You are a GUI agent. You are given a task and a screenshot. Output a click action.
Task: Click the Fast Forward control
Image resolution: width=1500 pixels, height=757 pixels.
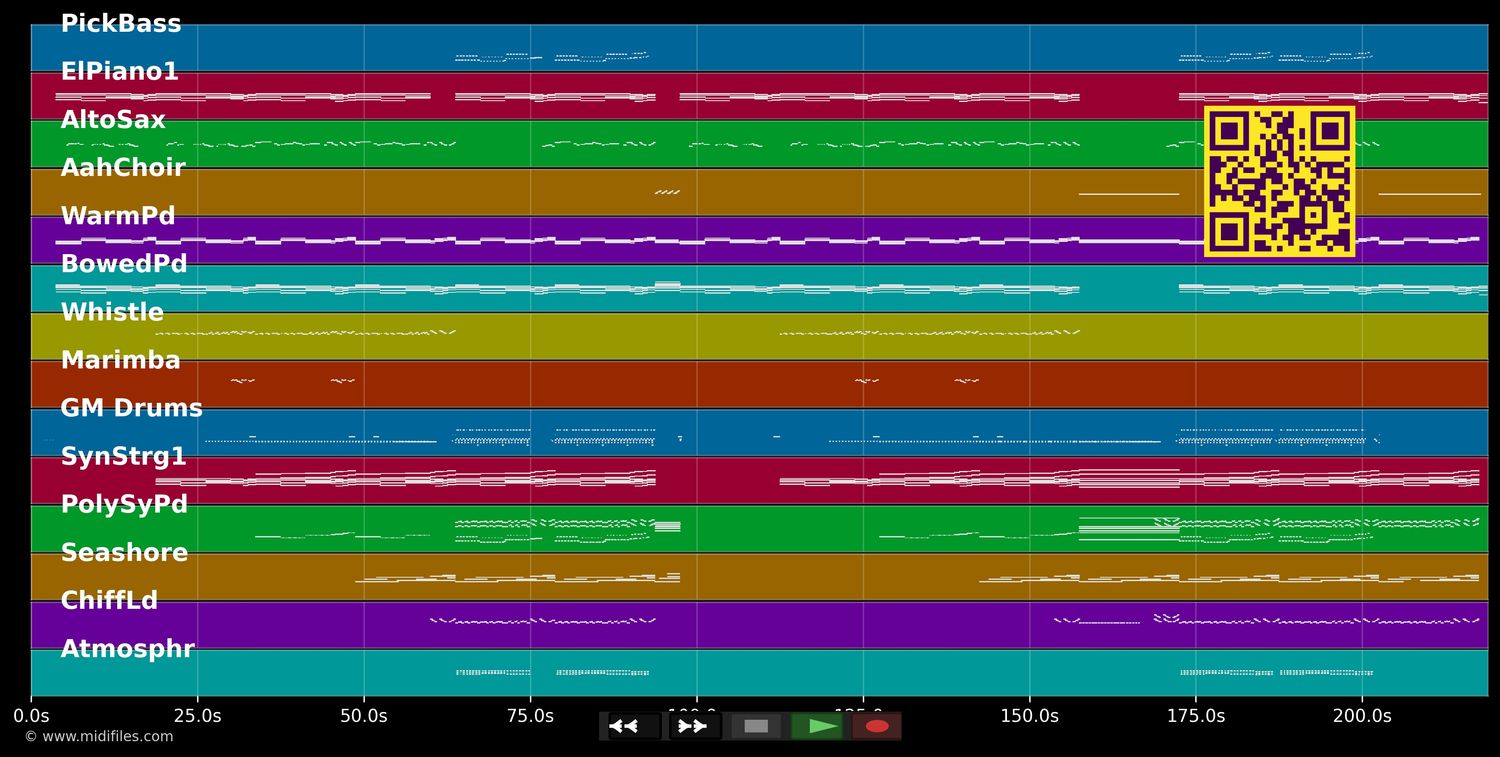693,726
